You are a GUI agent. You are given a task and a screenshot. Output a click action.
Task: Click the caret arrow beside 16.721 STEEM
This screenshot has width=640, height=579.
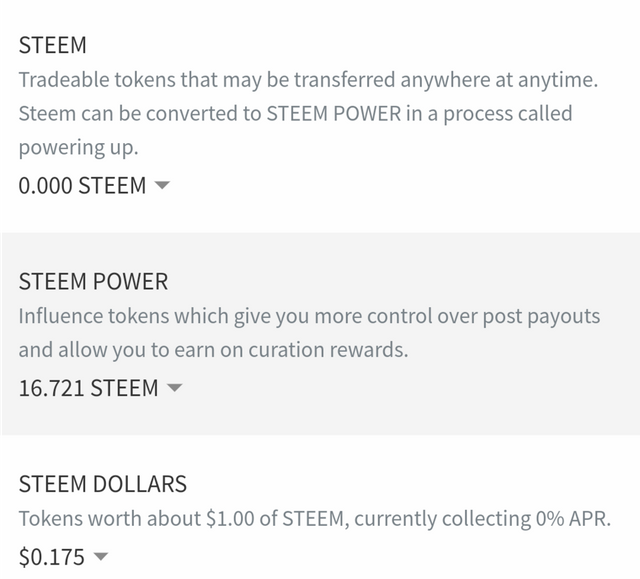pyautogui.click(x=174, y=387)
